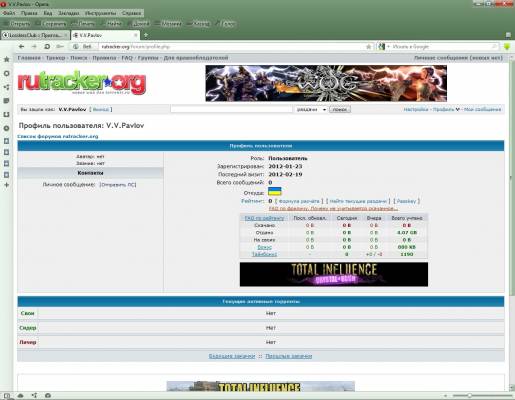
Task: Click the Opera Turbo icon in status bar
Action: (x=48, y=395)
